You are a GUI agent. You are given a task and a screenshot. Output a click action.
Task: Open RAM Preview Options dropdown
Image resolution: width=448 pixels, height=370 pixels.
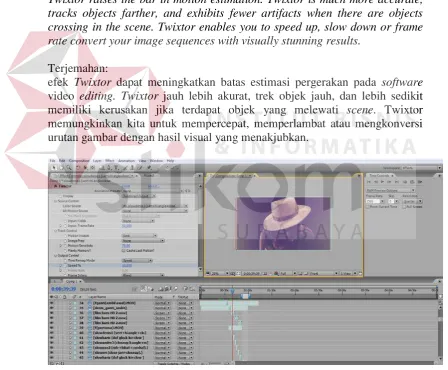(x=390, y=190)
